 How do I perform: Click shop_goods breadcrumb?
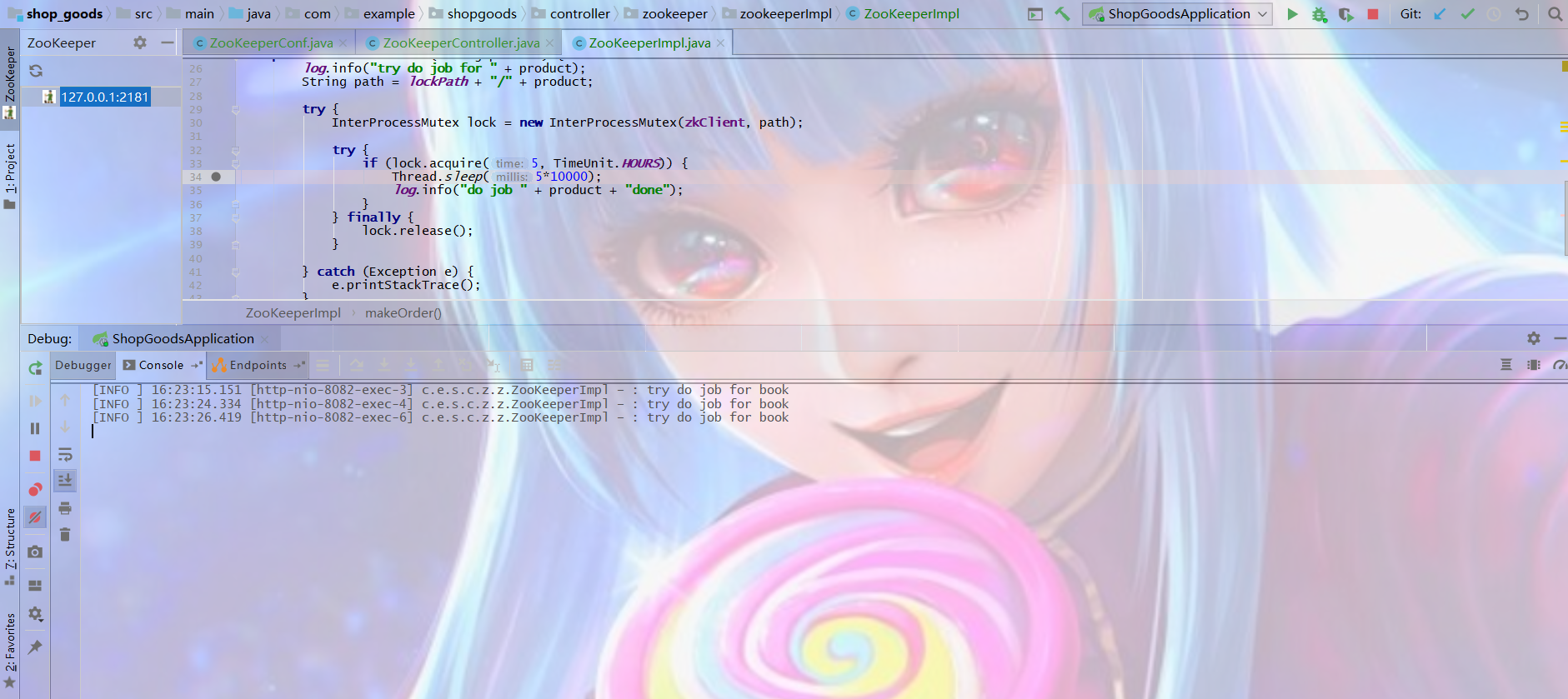point(56,13)
